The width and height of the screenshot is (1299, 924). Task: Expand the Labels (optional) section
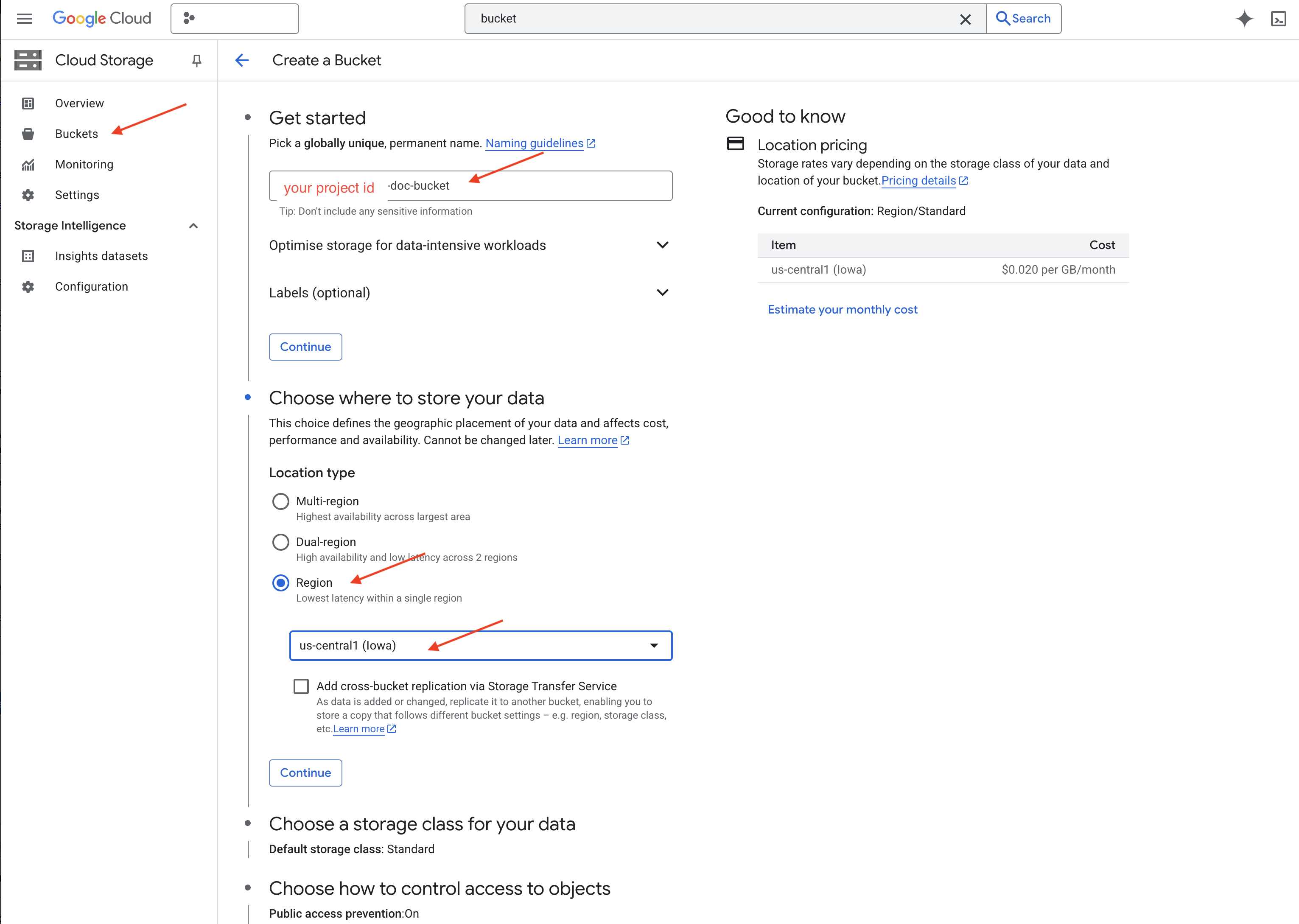(662, 292)
